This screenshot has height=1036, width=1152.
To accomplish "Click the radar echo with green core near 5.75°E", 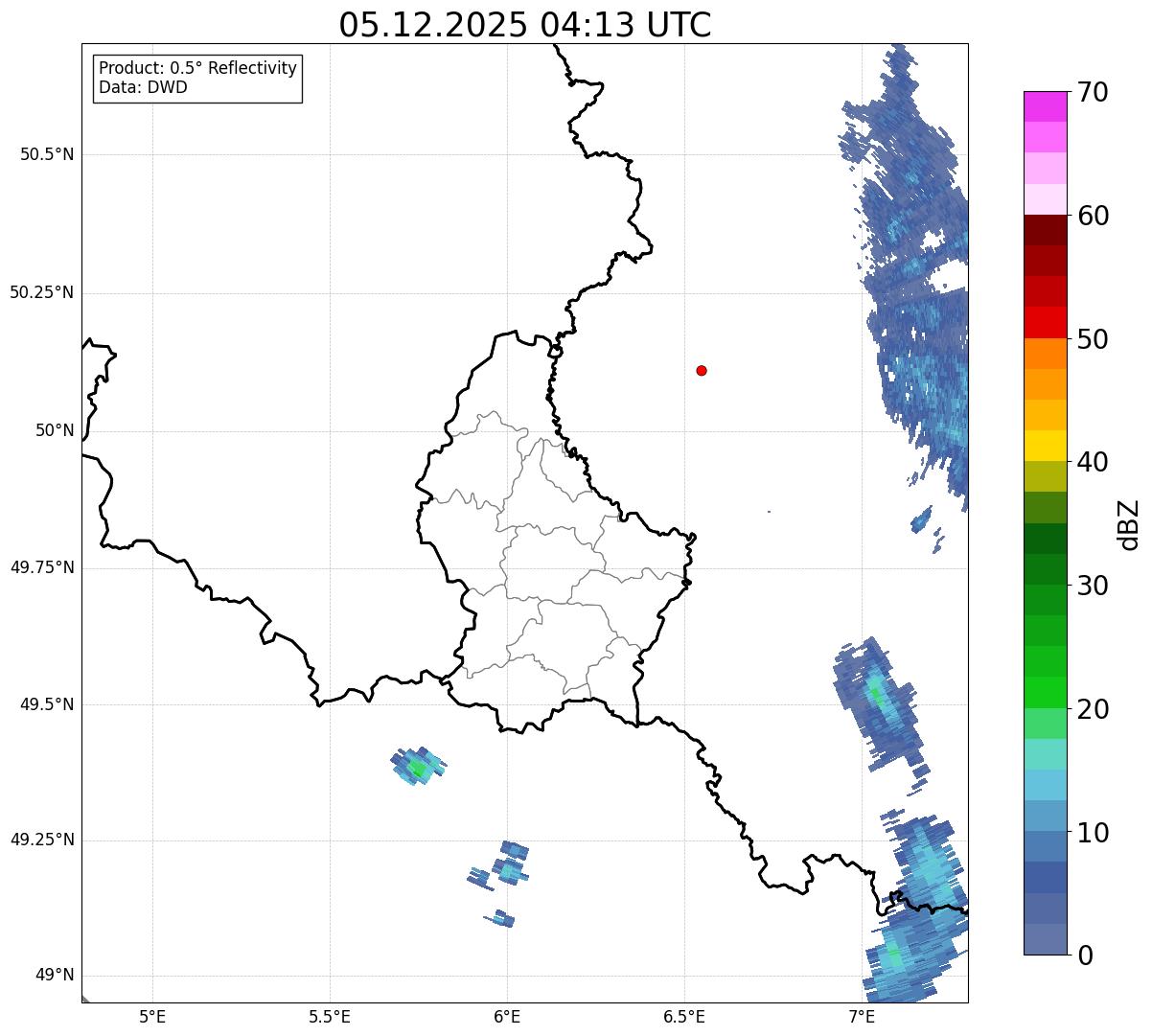I will pyautogui.click(x=419, y=766).
